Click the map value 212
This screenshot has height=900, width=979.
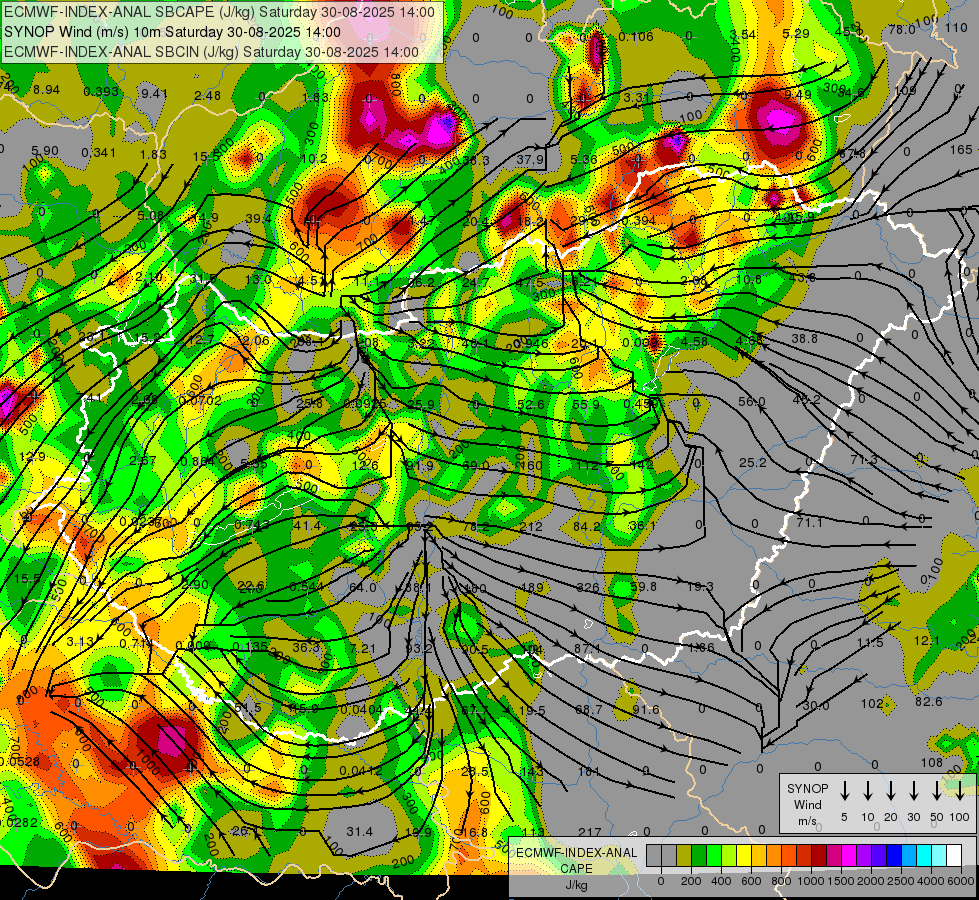coord(531,527)
